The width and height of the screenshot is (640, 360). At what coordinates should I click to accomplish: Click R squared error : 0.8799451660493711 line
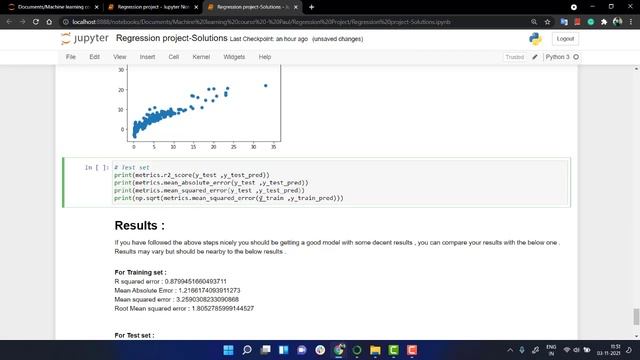[x=170, y=281]
